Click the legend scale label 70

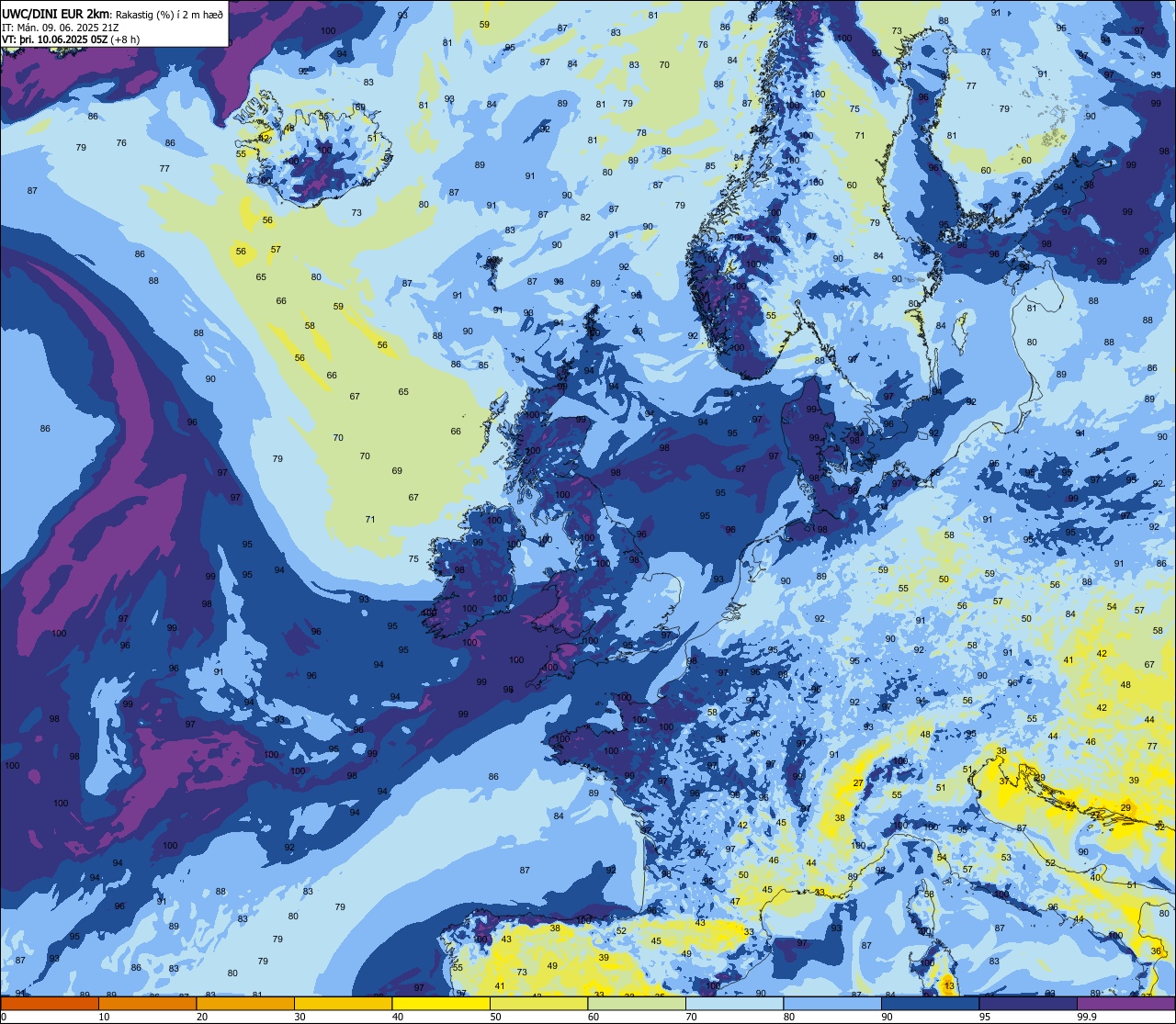coord(691,1017)
